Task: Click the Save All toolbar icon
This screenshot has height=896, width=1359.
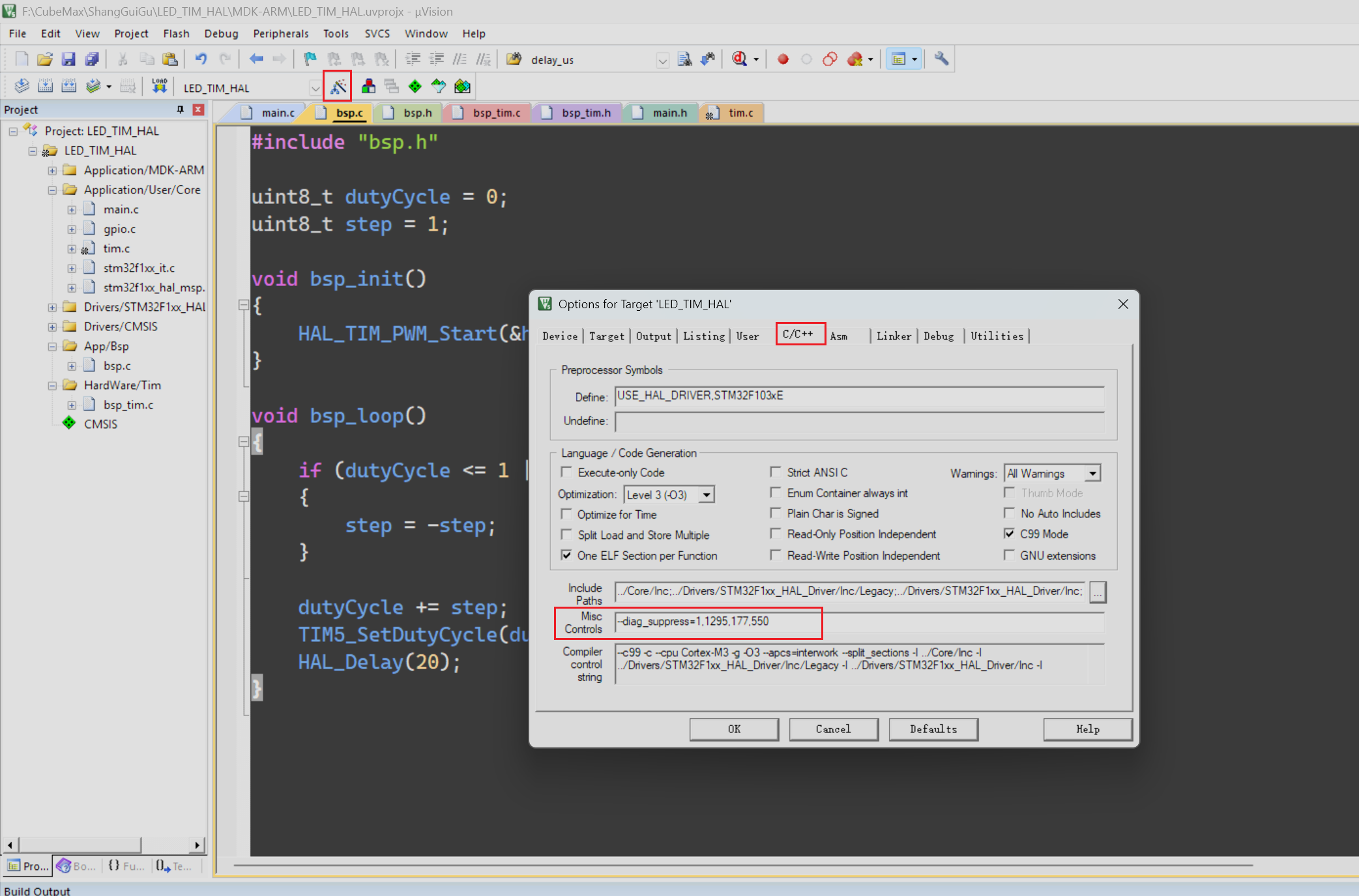Action: coord(92,59)
